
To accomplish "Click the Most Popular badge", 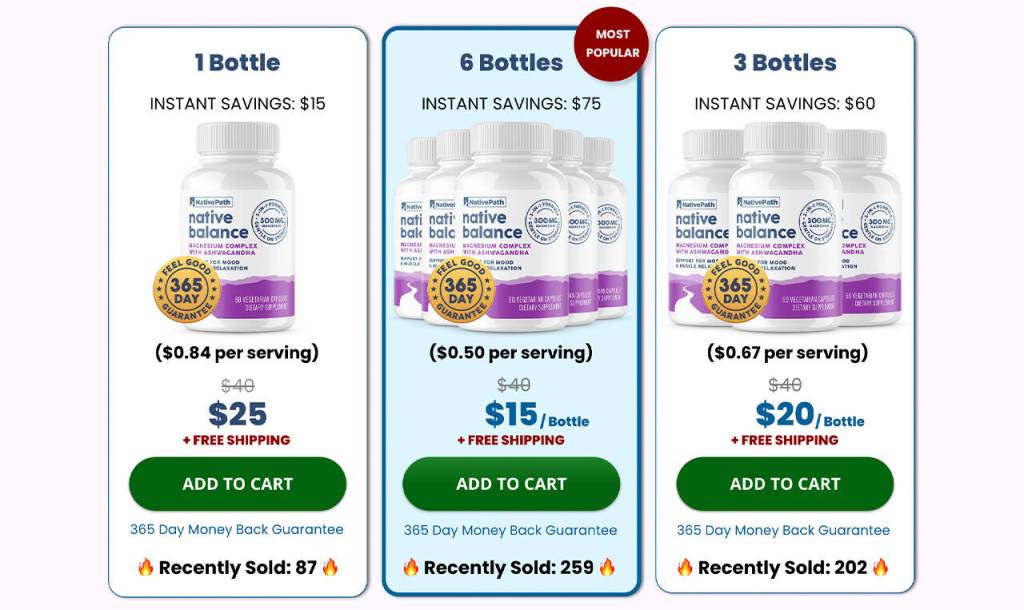I will tap(612, 44).
